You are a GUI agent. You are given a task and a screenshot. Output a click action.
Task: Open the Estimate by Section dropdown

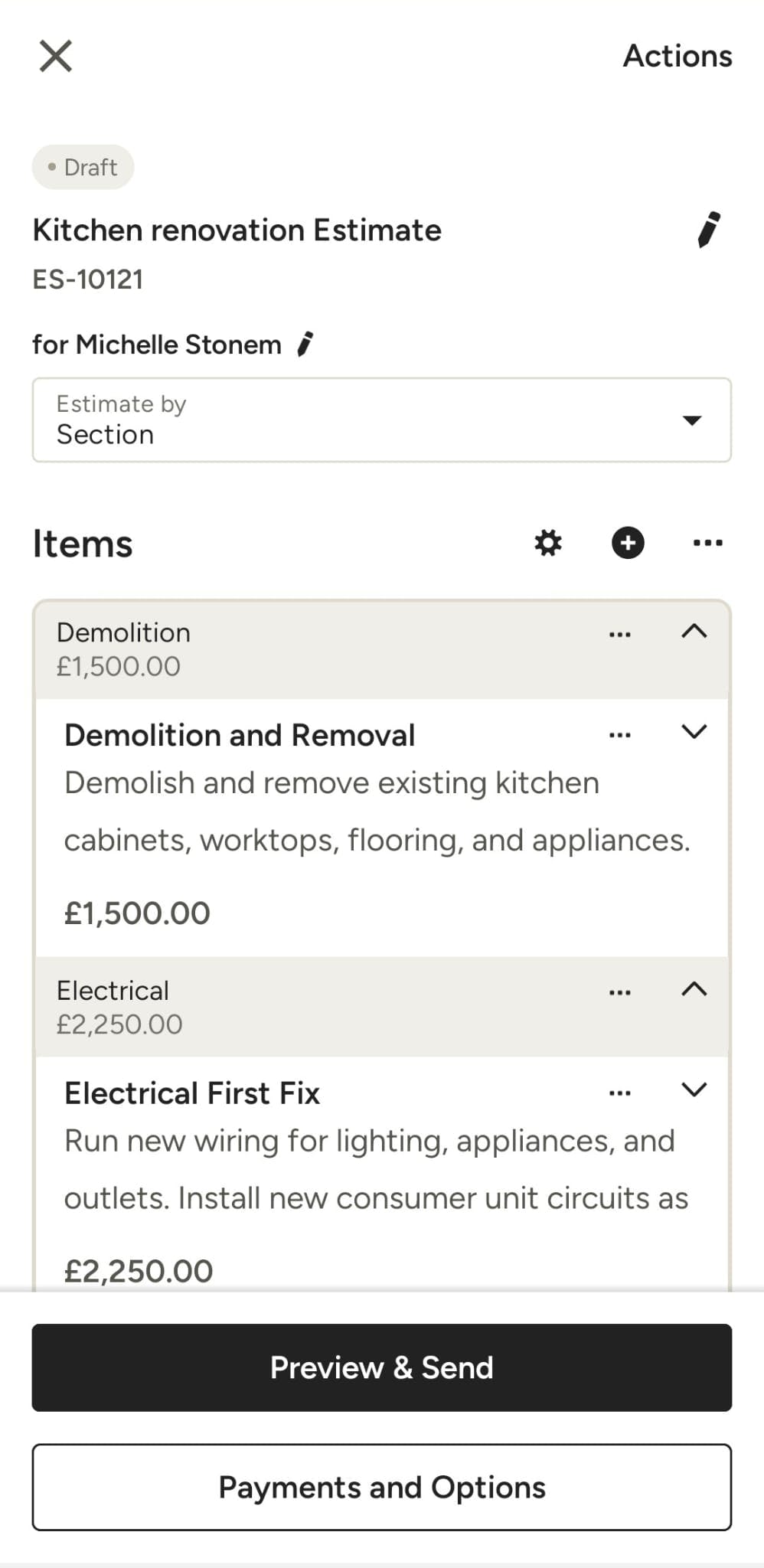(x=381, y=420)
